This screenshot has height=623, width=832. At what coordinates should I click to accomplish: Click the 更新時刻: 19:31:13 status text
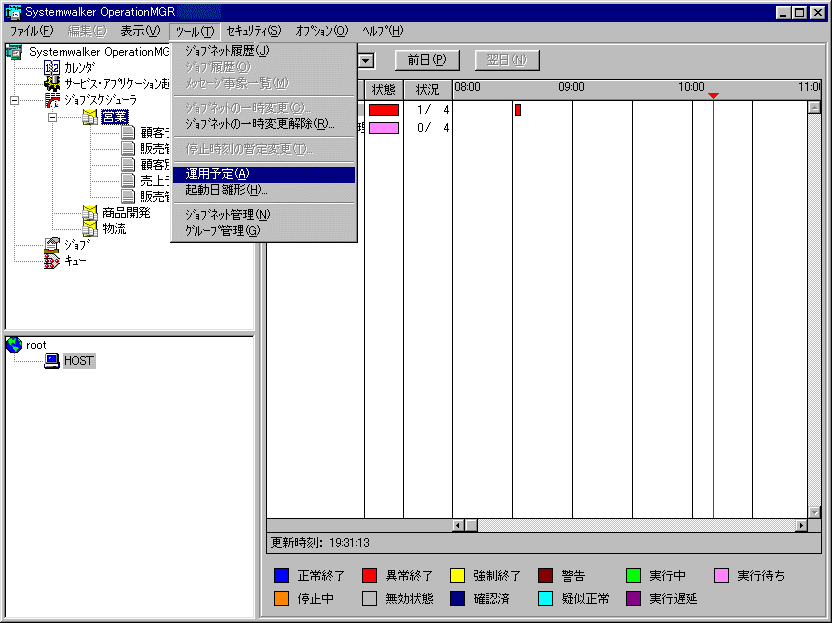point(320,542)
